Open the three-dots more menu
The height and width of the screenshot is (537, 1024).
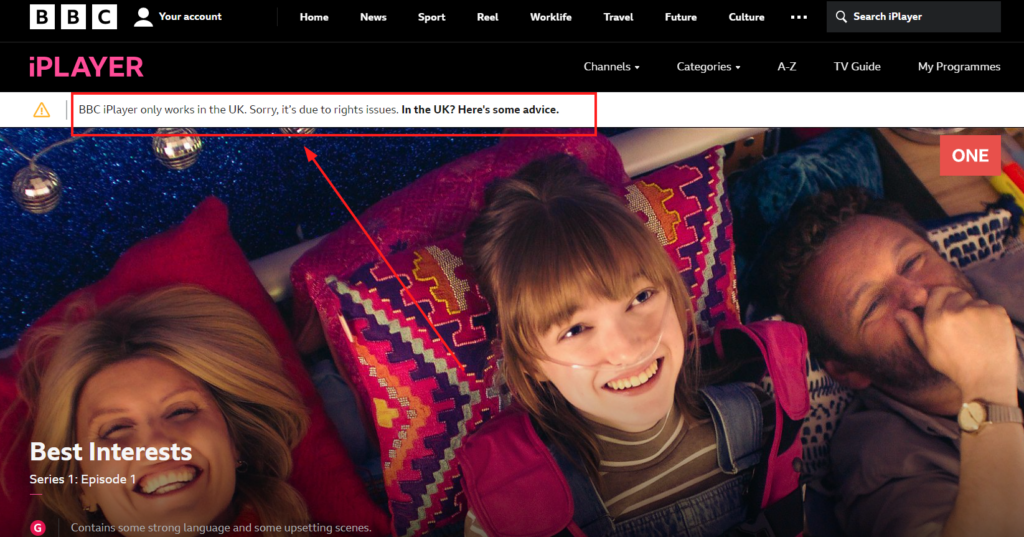pyautogui.click(x=799, y=17)
